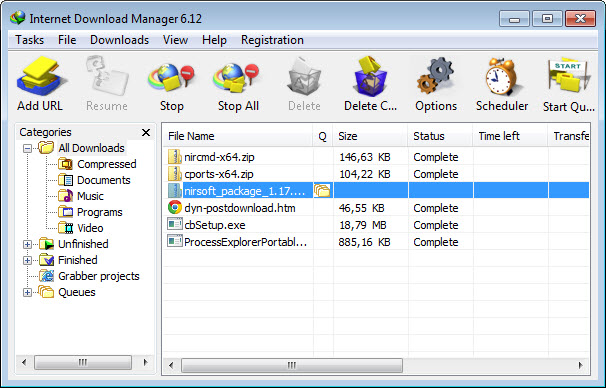
Task: Open Options via the gears icon
Action: point(436,76)
